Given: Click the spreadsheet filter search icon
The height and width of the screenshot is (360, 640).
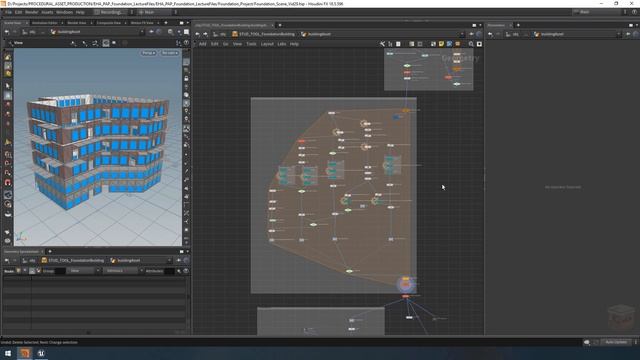Looking at the screenshot, I should (179, 271).
